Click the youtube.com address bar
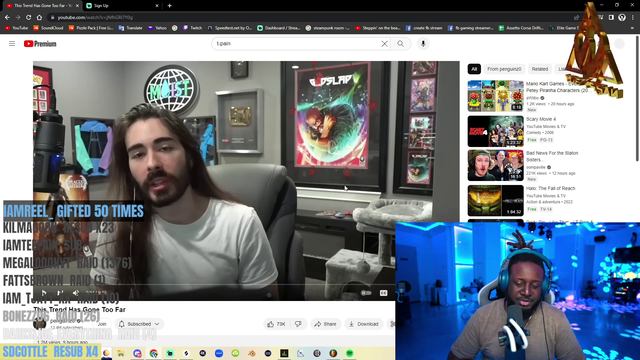 click(310, 18)
